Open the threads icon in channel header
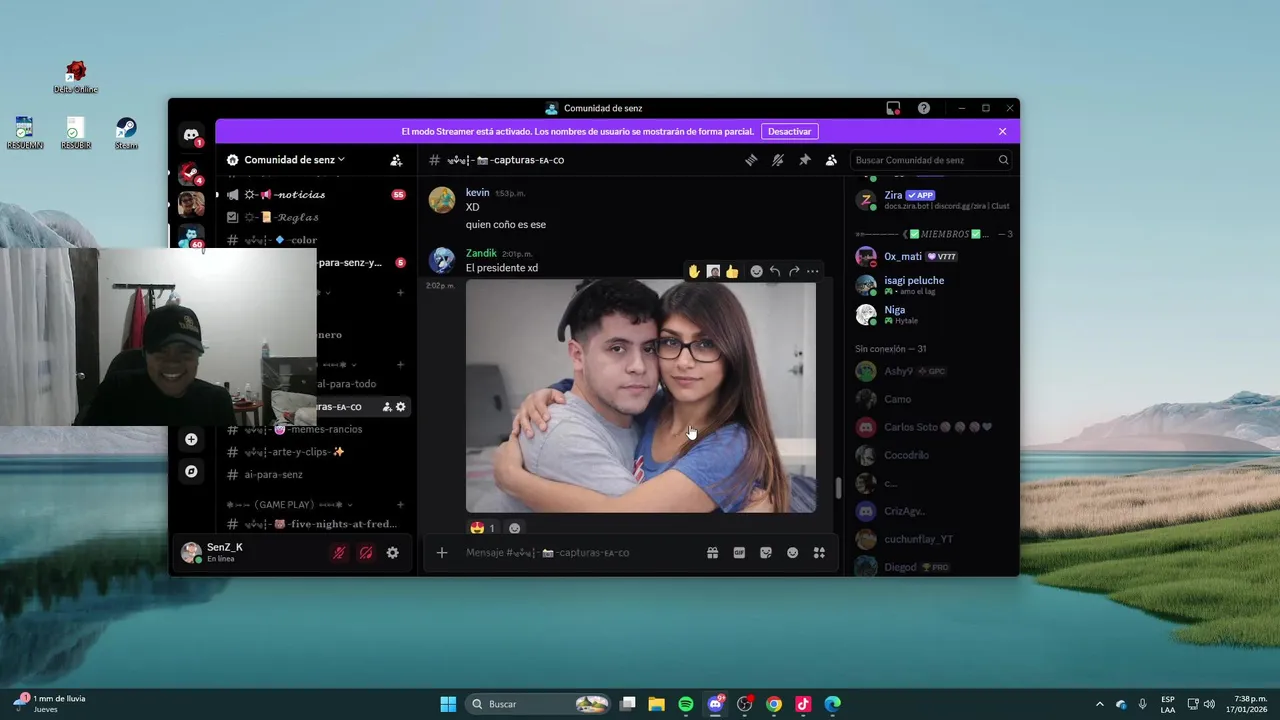 (751, 160)
